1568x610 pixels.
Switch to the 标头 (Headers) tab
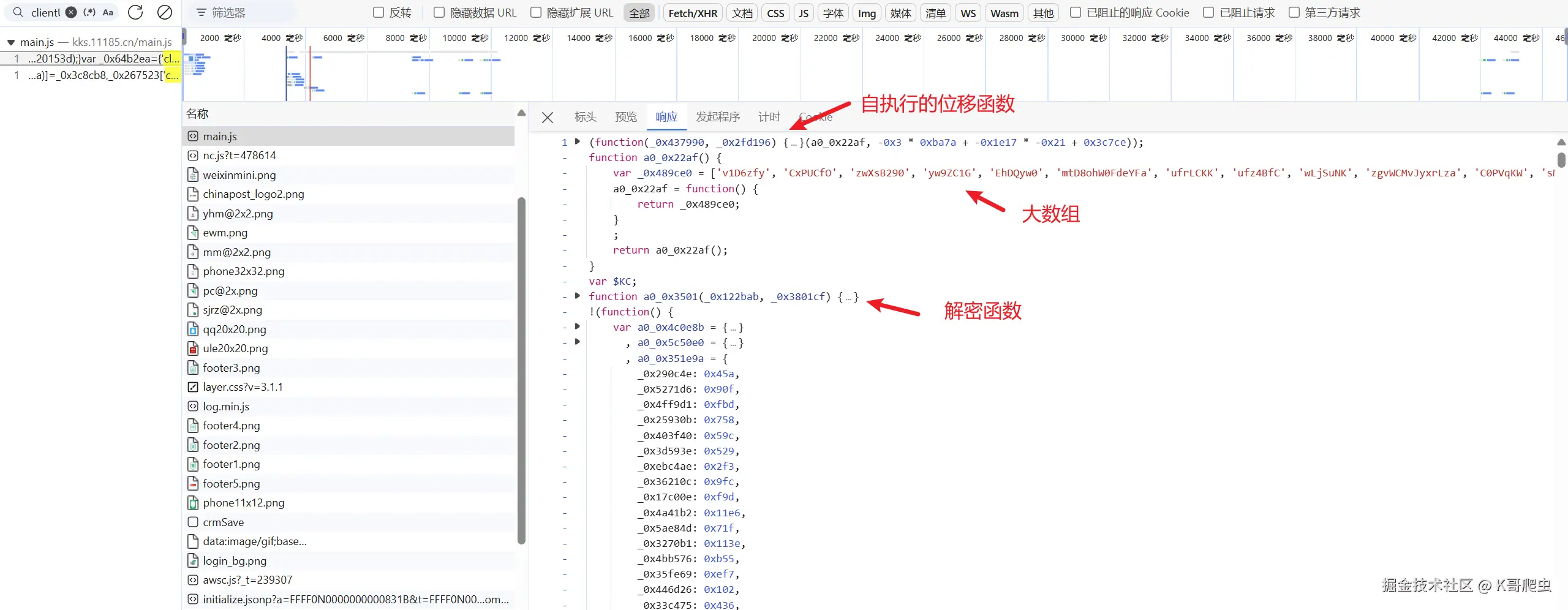585,116
